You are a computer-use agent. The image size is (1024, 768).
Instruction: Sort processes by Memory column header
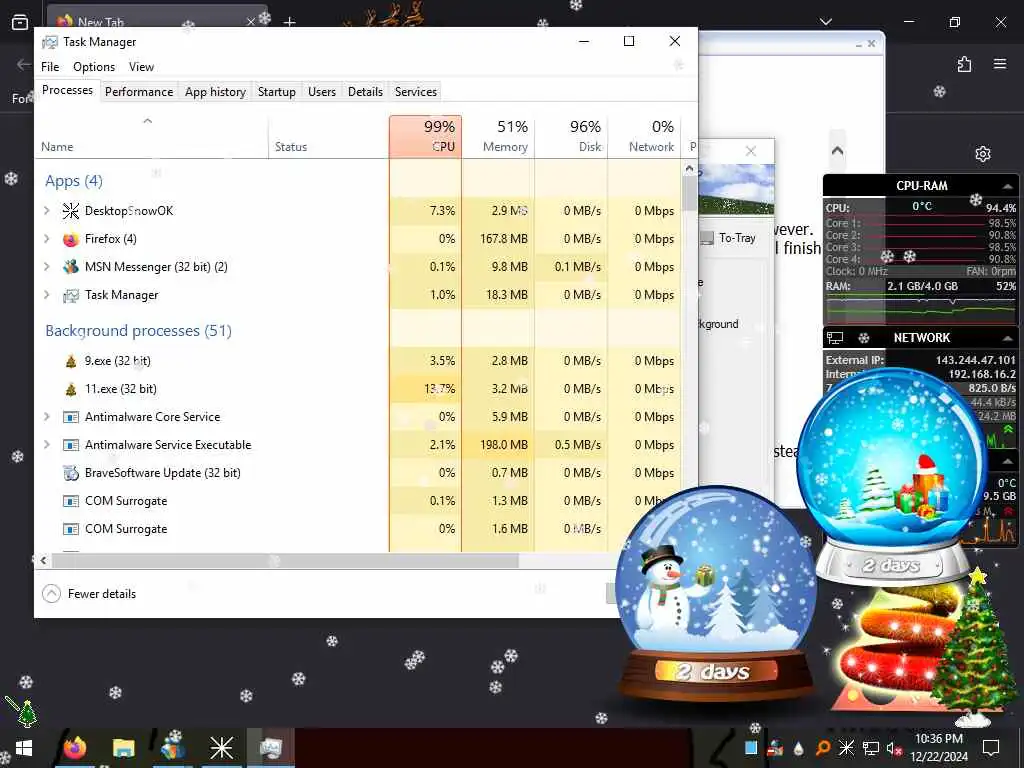pos(498,136)
